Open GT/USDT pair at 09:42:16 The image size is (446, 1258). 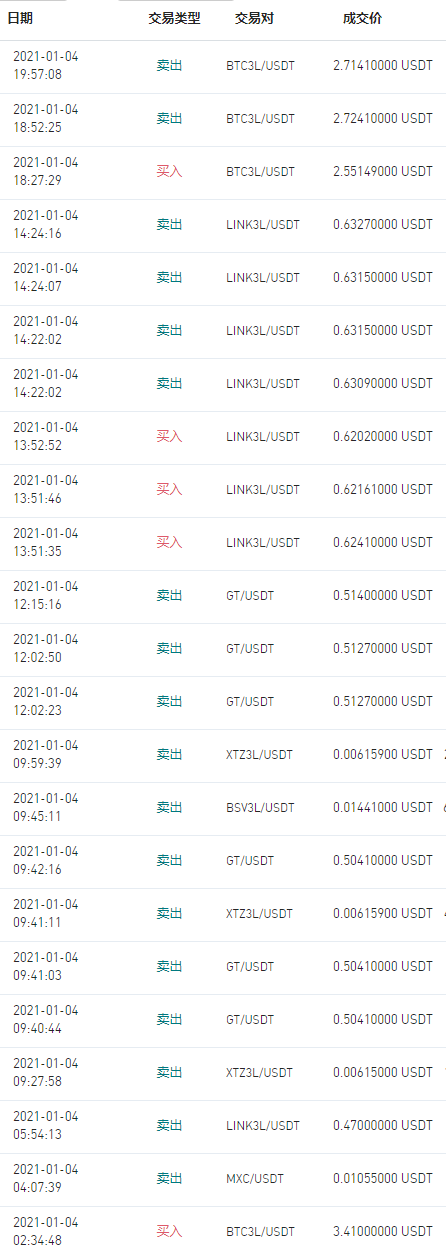[x=250, y=860]
